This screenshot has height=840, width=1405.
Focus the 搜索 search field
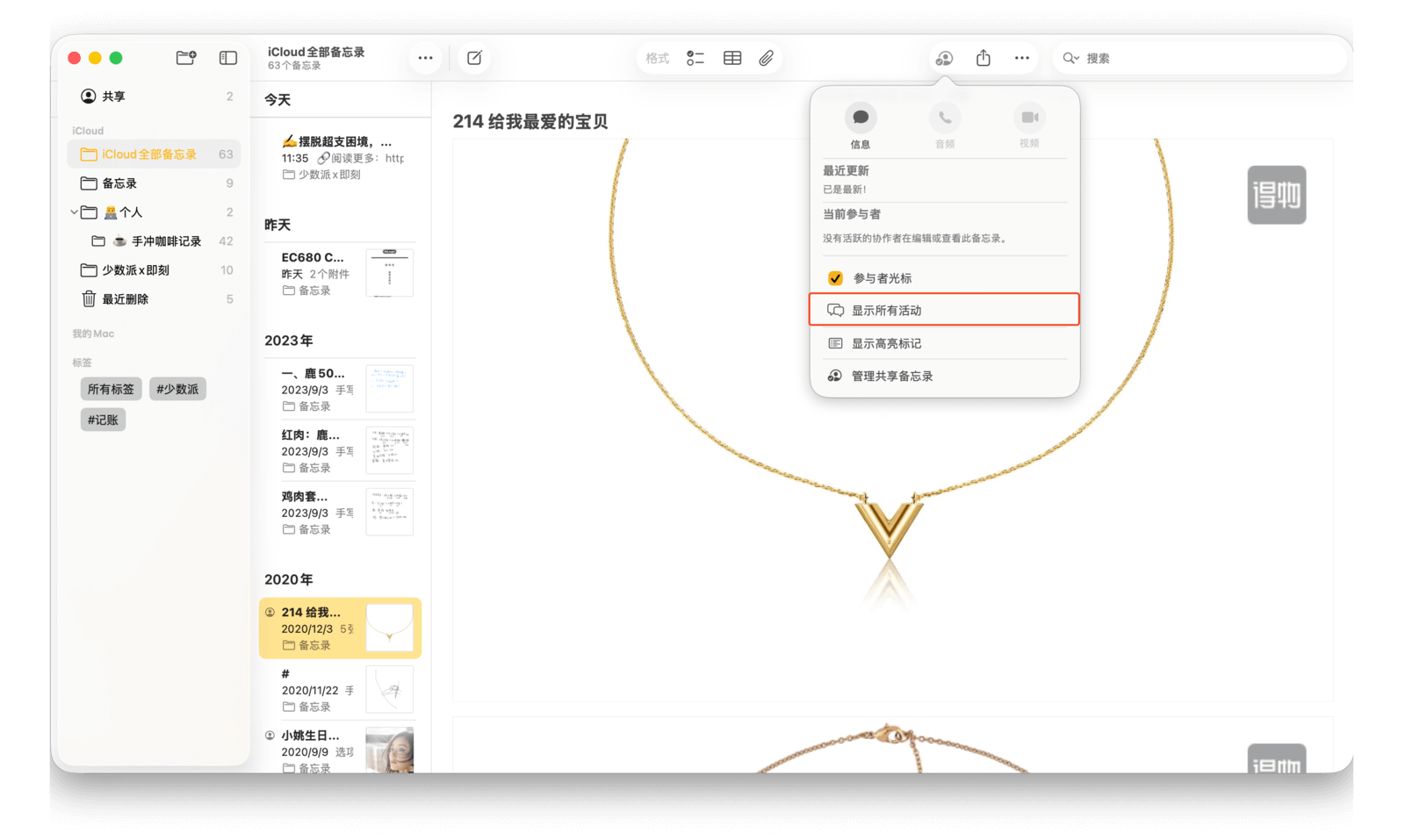1200,58
